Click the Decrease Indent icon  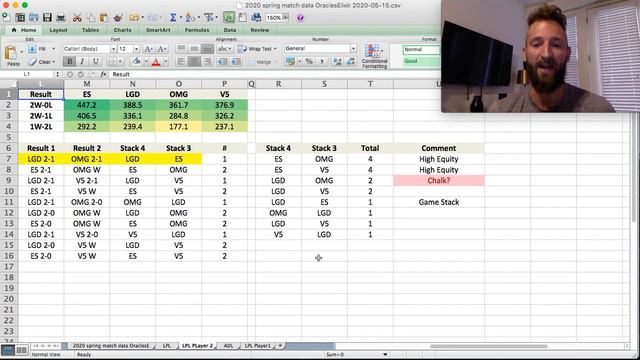(222, 62)
